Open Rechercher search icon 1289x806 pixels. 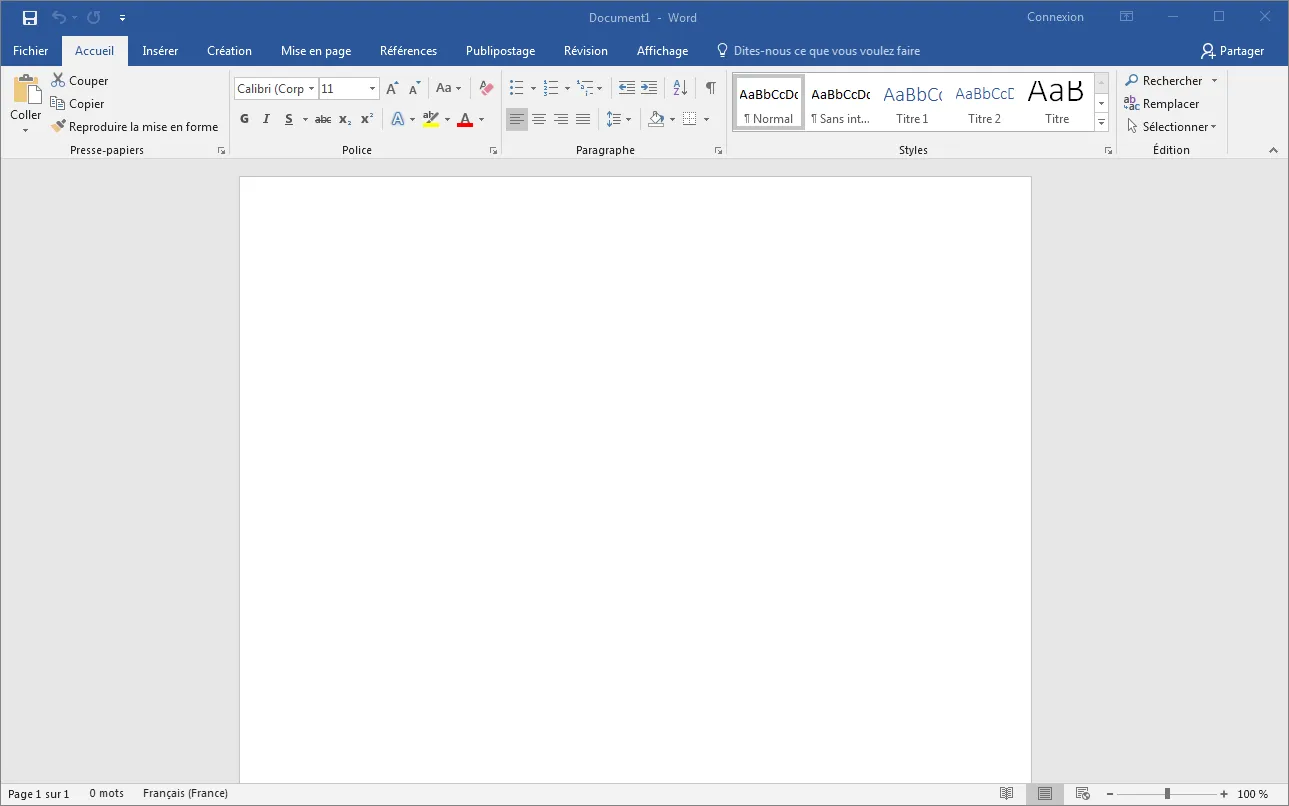click(x=1132, y=80)
